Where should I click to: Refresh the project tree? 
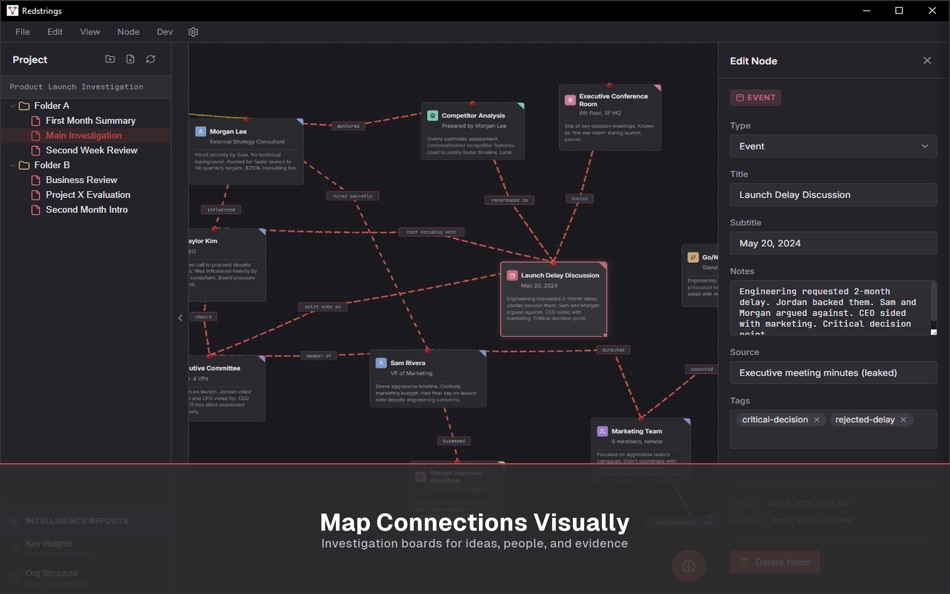point(149,59)
